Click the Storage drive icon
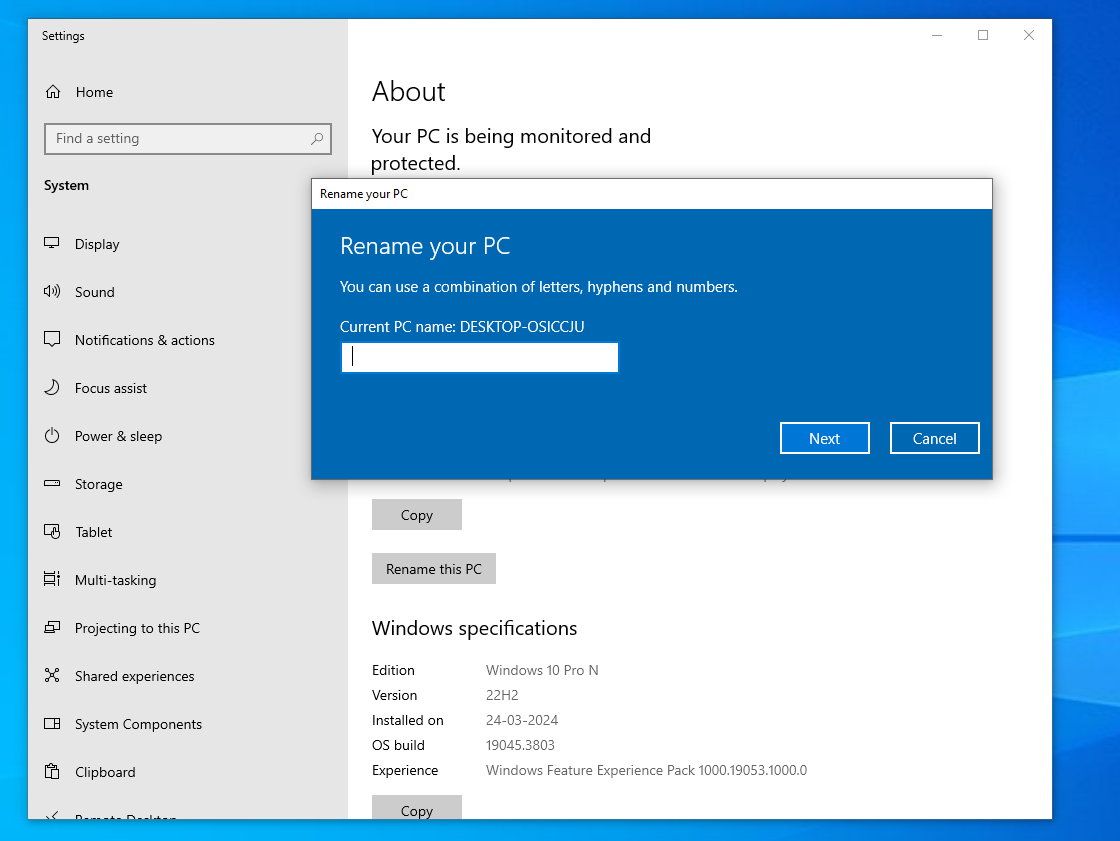Image resolution: width=1120 pixels, height=841 pixels. pyautogui.click(x=52, y=484)
